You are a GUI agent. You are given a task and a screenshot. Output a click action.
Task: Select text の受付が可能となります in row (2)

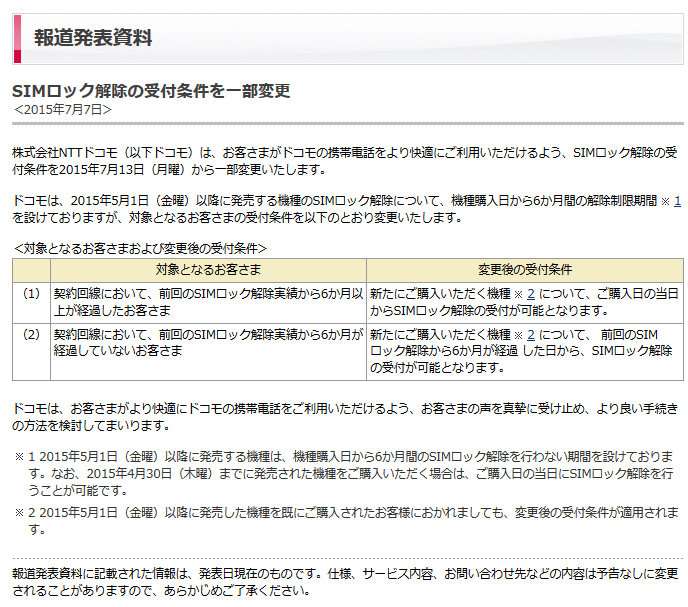(x=438, y=368)
